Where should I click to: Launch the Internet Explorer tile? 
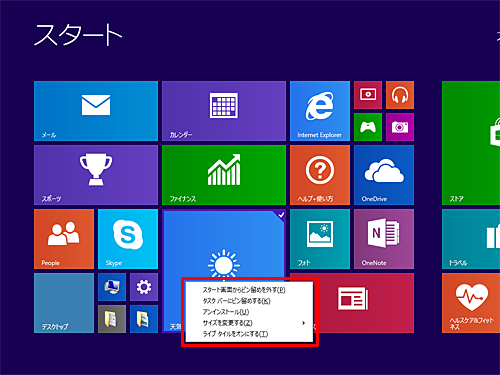click(320, 111)
